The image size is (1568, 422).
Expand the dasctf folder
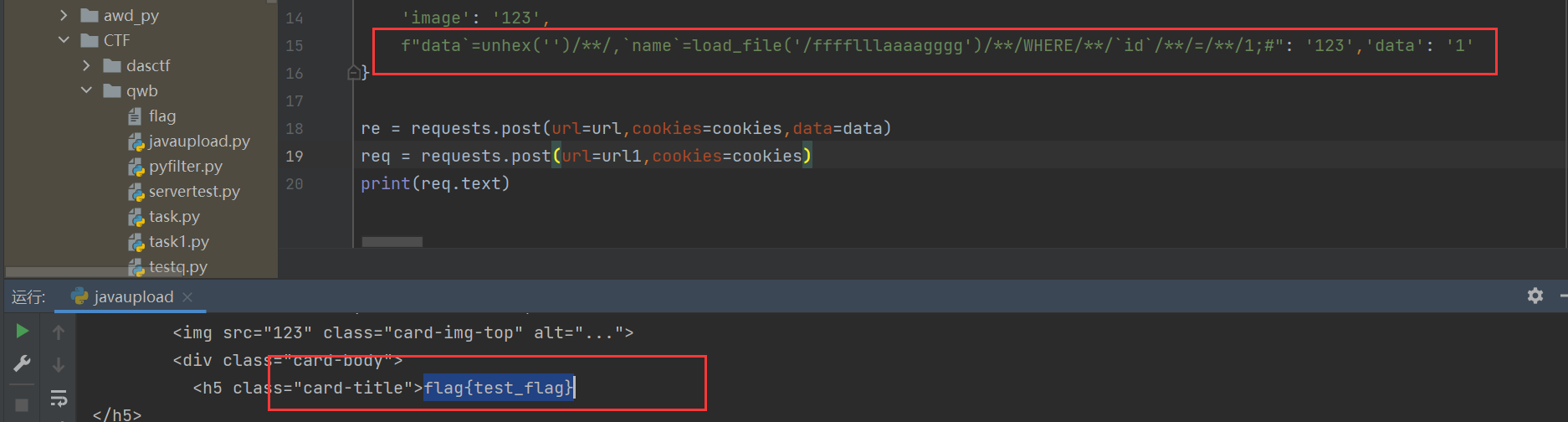(x=86, y=65)
